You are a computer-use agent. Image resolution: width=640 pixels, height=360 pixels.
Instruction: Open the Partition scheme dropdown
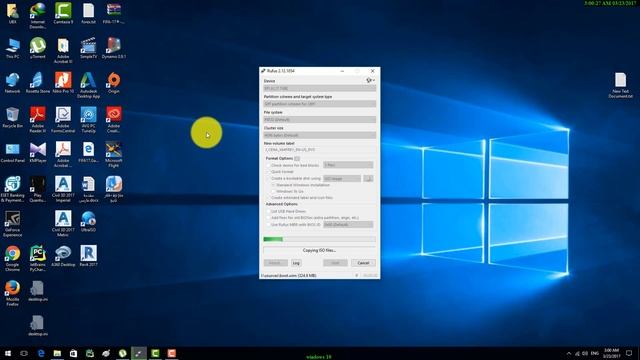point(320,104)
